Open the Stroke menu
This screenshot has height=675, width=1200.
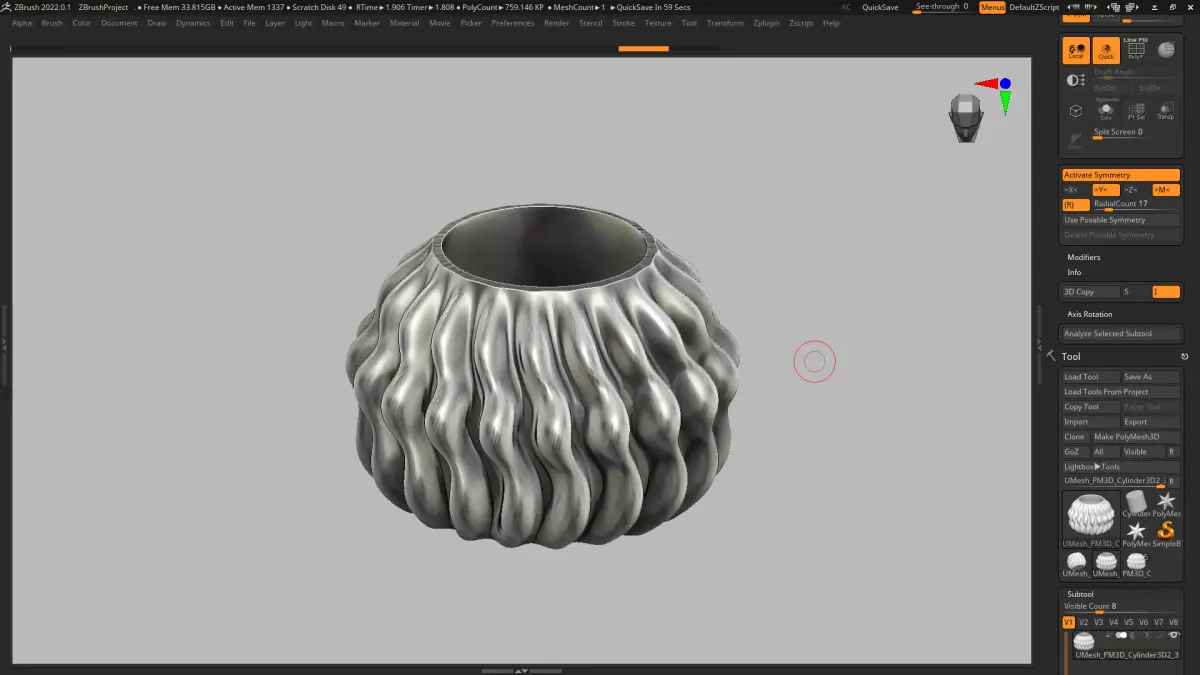(623, 23)
